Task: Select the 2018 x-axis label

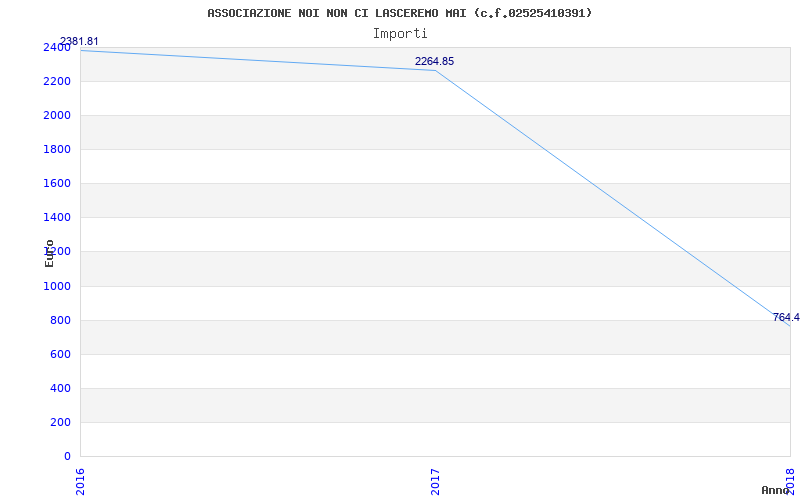Action: 790,480
